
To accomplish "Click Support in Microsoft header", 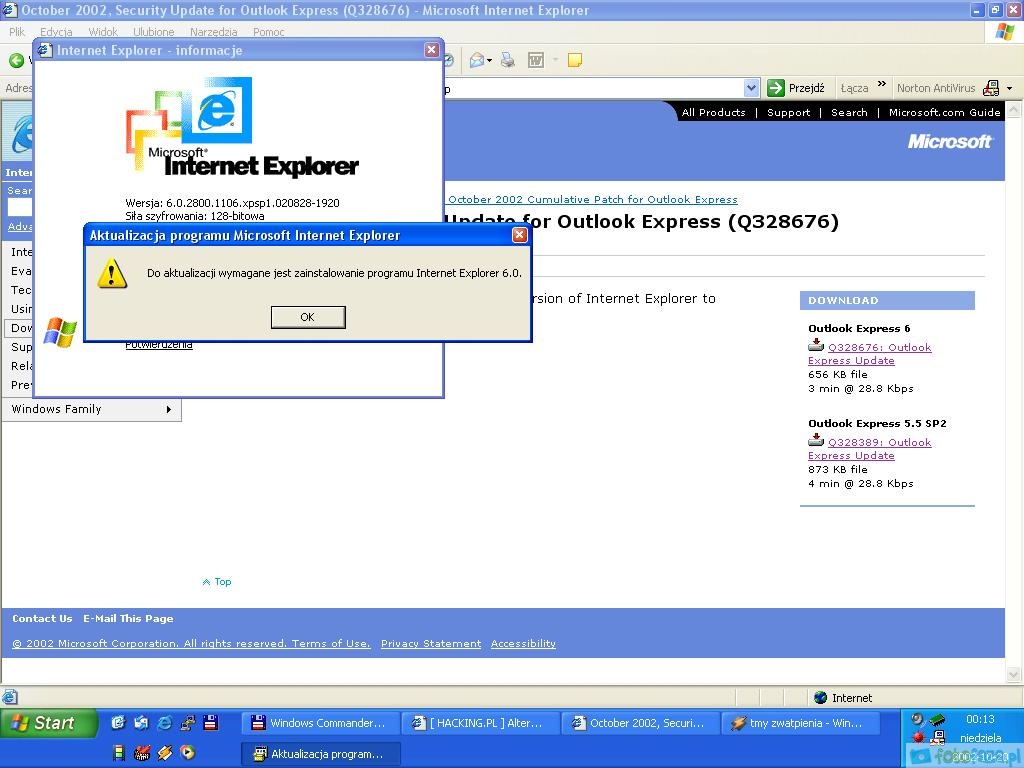I will point(788,112).
